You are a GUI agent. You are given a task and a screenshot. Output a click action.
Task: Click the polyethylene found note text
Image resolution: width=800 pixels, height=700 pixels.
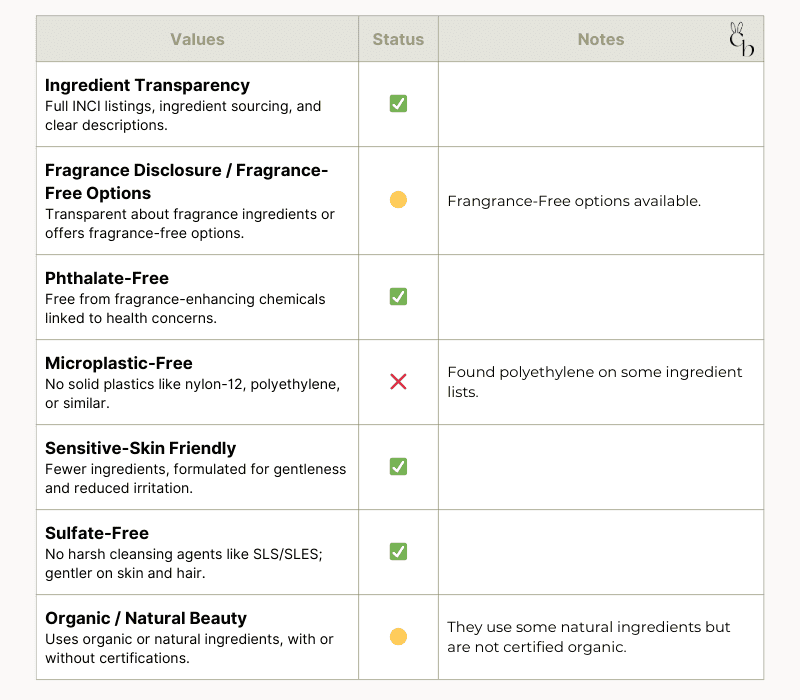pos(595,382)
